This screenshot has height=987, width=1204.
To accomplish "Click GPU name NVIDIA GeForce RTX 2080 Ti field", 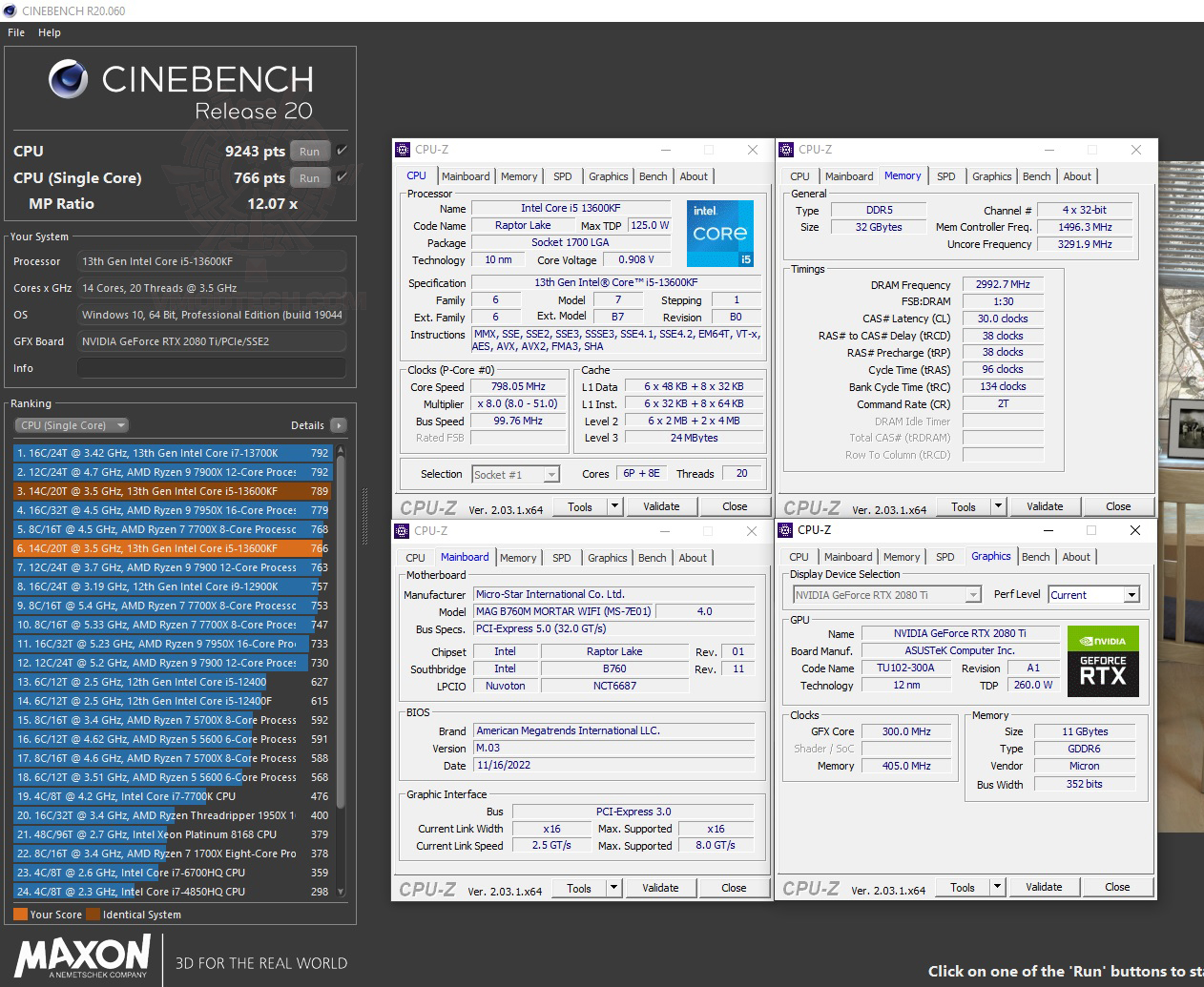I will [960, 633].
